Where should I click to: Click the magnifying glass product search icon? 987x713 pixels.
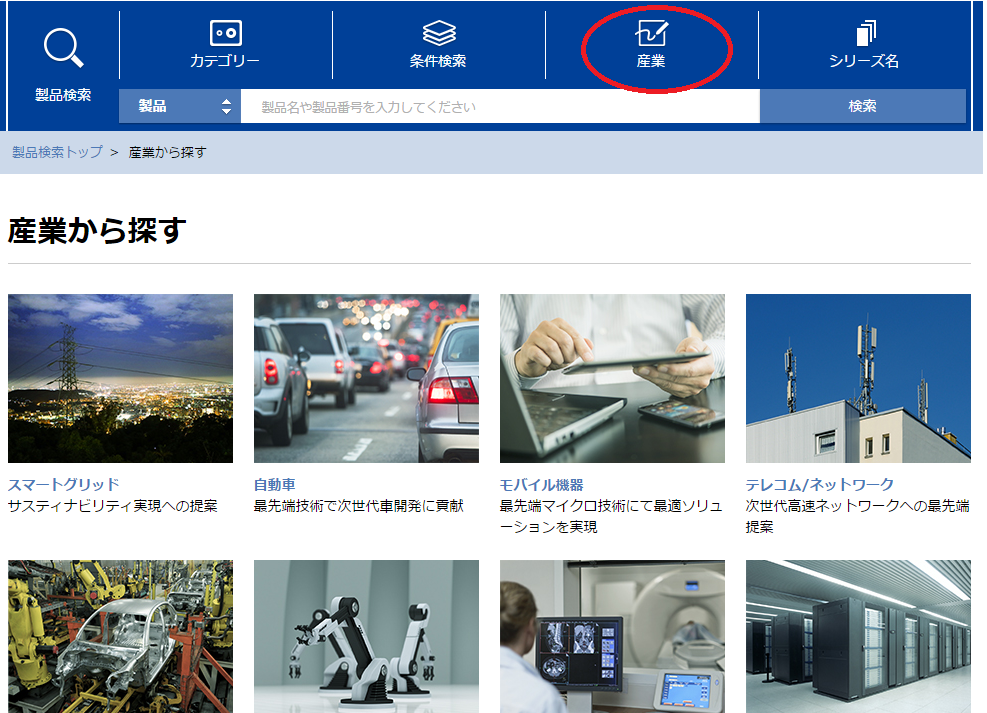[x=63, y=48]
